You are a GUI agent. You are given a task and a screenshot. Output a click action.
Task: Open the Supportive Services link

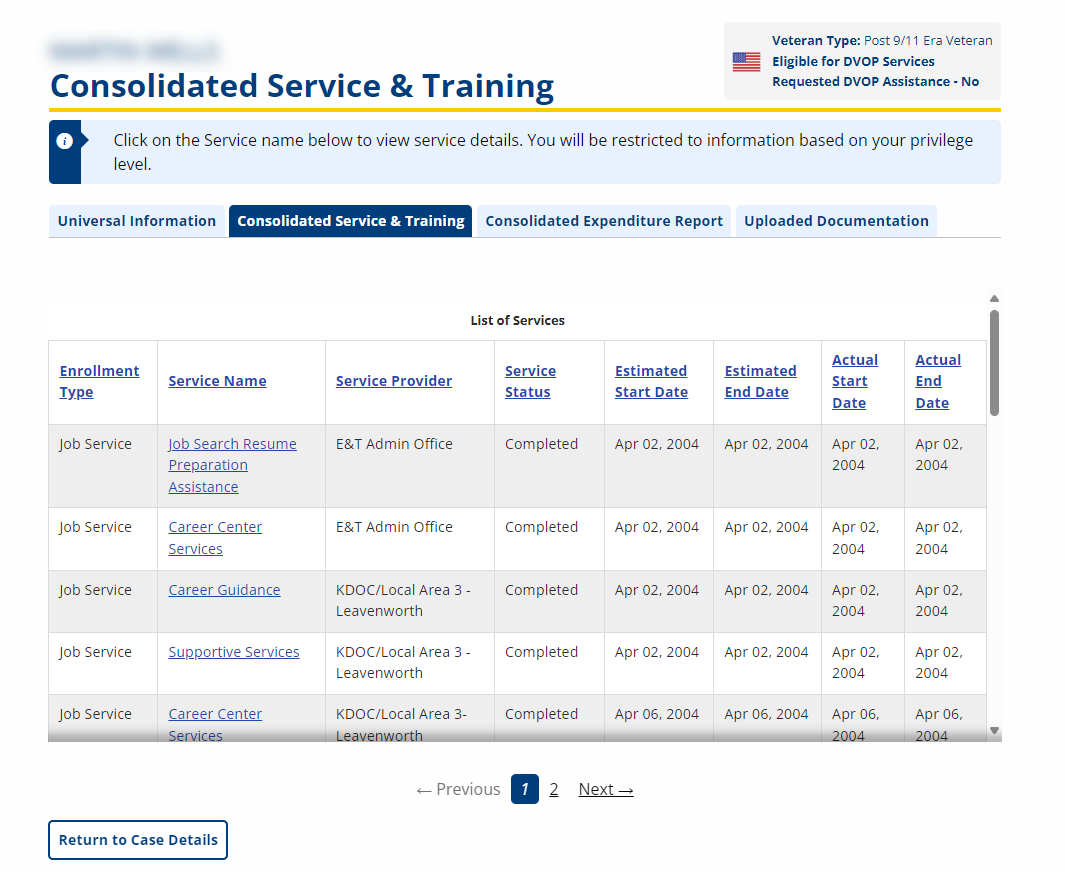tap(234, 652)
